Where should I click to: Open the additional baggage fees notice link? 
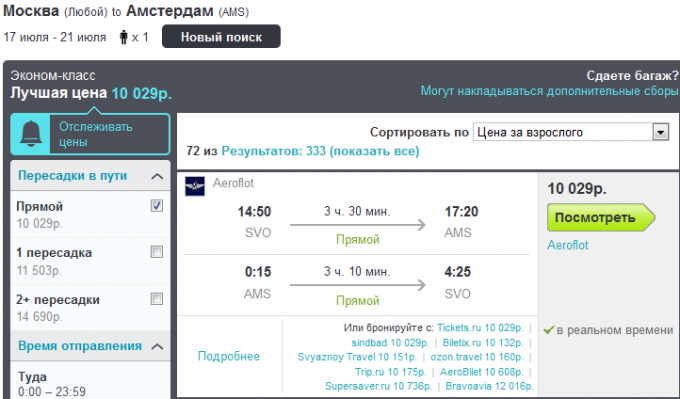point(549,91)
